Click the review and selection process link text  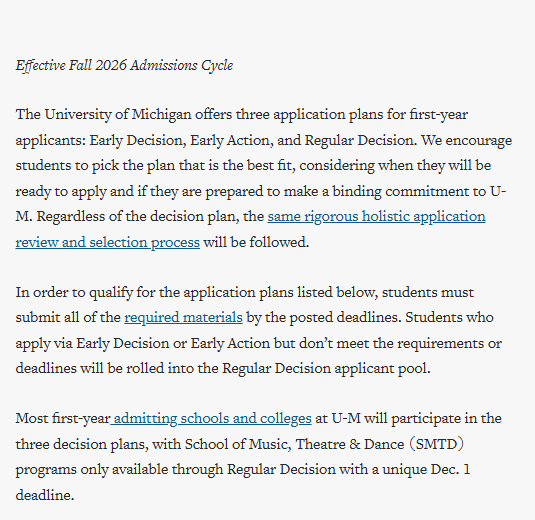pos(107,243)
